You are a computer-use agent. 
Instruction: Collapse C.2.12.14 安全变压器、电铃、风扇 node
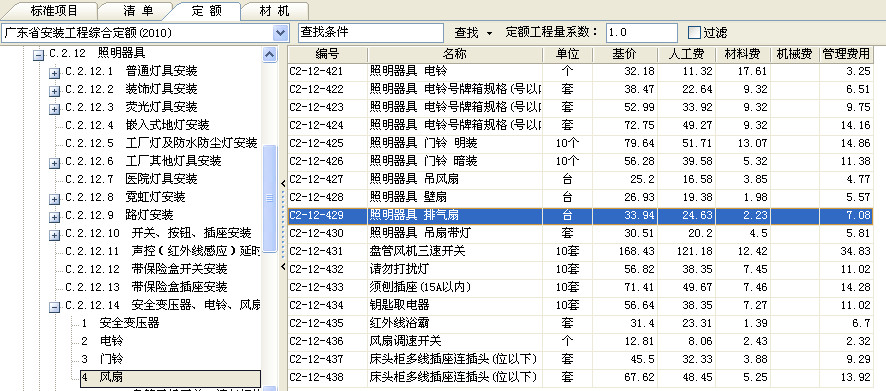pos(54,307)
